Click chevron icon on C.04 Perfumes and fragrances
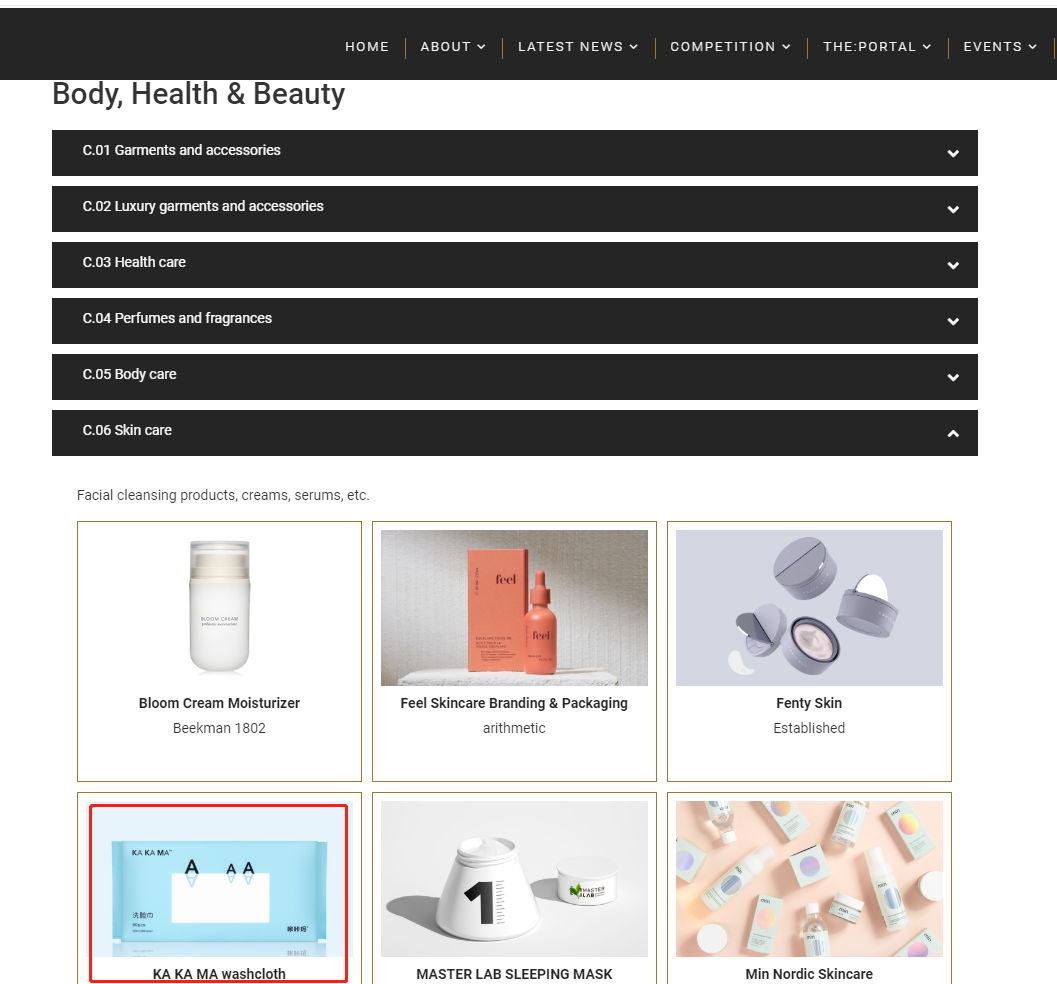1057x984 pixels. tap(953, 321)
